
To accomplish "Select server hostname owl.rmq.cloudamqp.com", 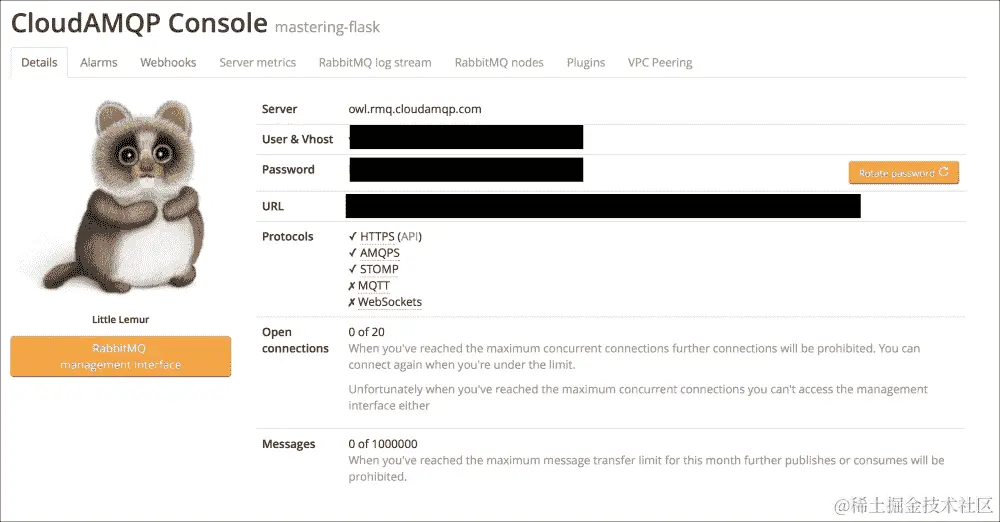I will point(415,109).
